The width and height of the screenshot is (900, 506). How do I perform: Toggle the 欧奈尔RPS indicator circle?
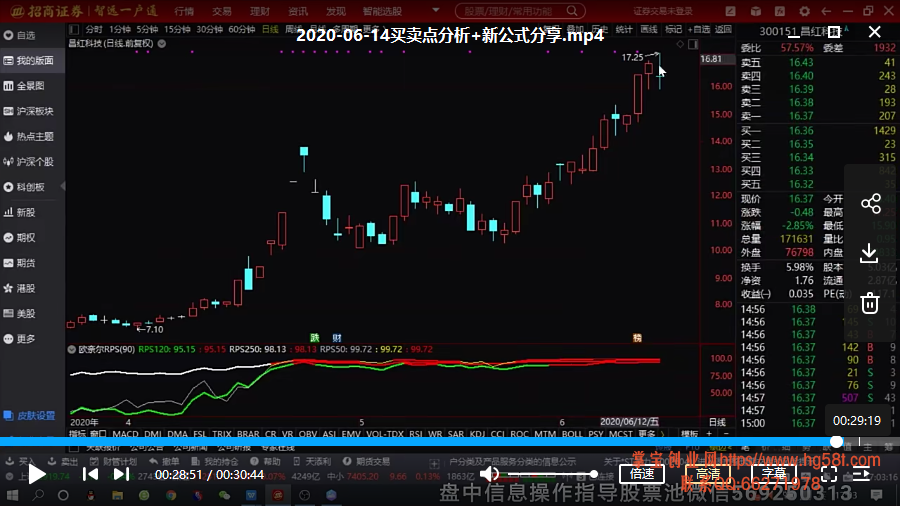click(72, 349)
